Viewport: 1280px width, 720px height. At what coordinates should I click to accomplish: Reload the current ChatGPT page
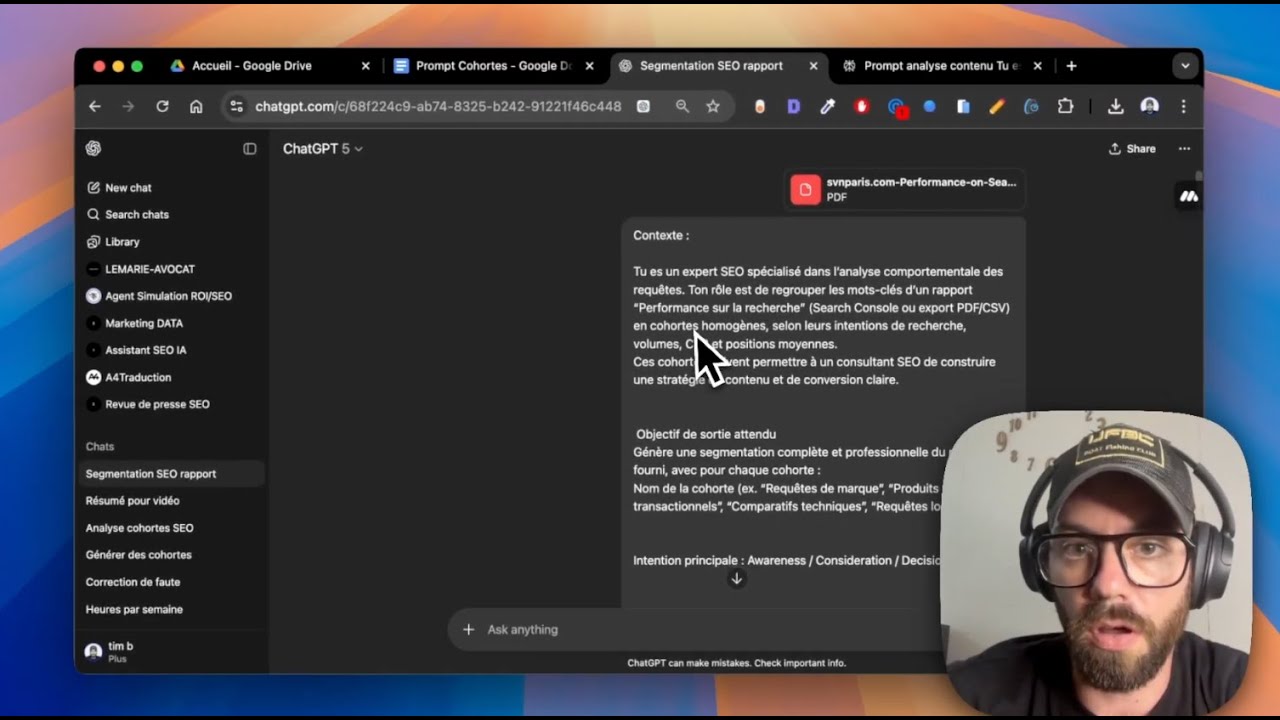click(x=162, y=106)
